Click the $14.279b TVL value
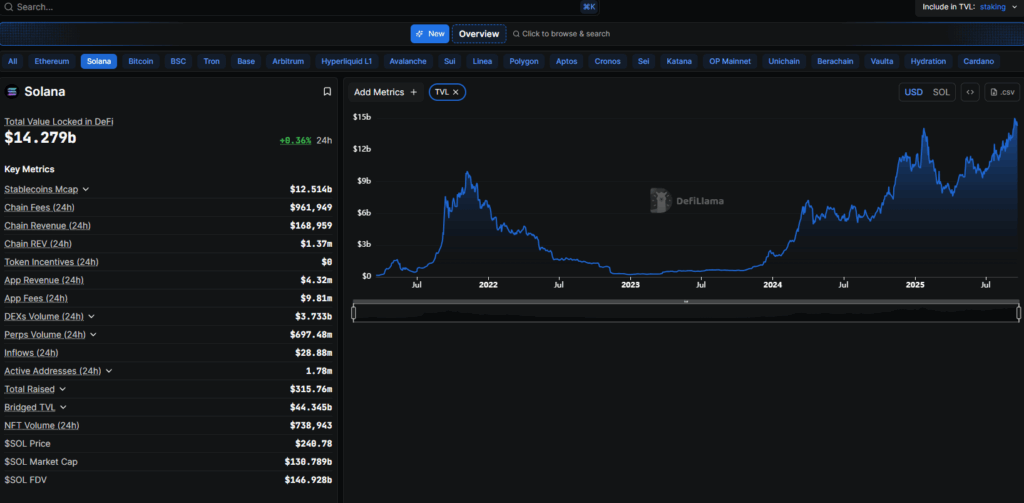The width and height of the screenshot is (1024, 503). (x=40, y=138)
